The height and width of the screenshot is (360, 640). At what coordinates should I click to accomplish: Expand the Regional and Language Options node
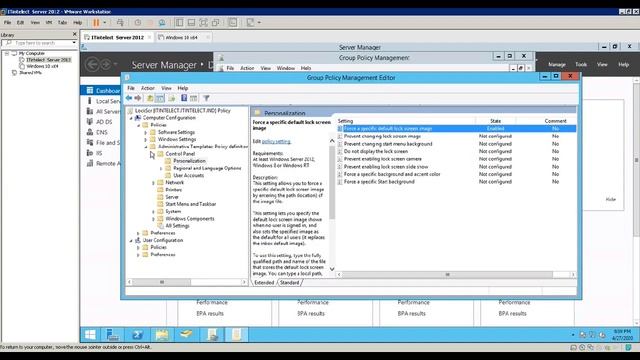tap(161, 168)
